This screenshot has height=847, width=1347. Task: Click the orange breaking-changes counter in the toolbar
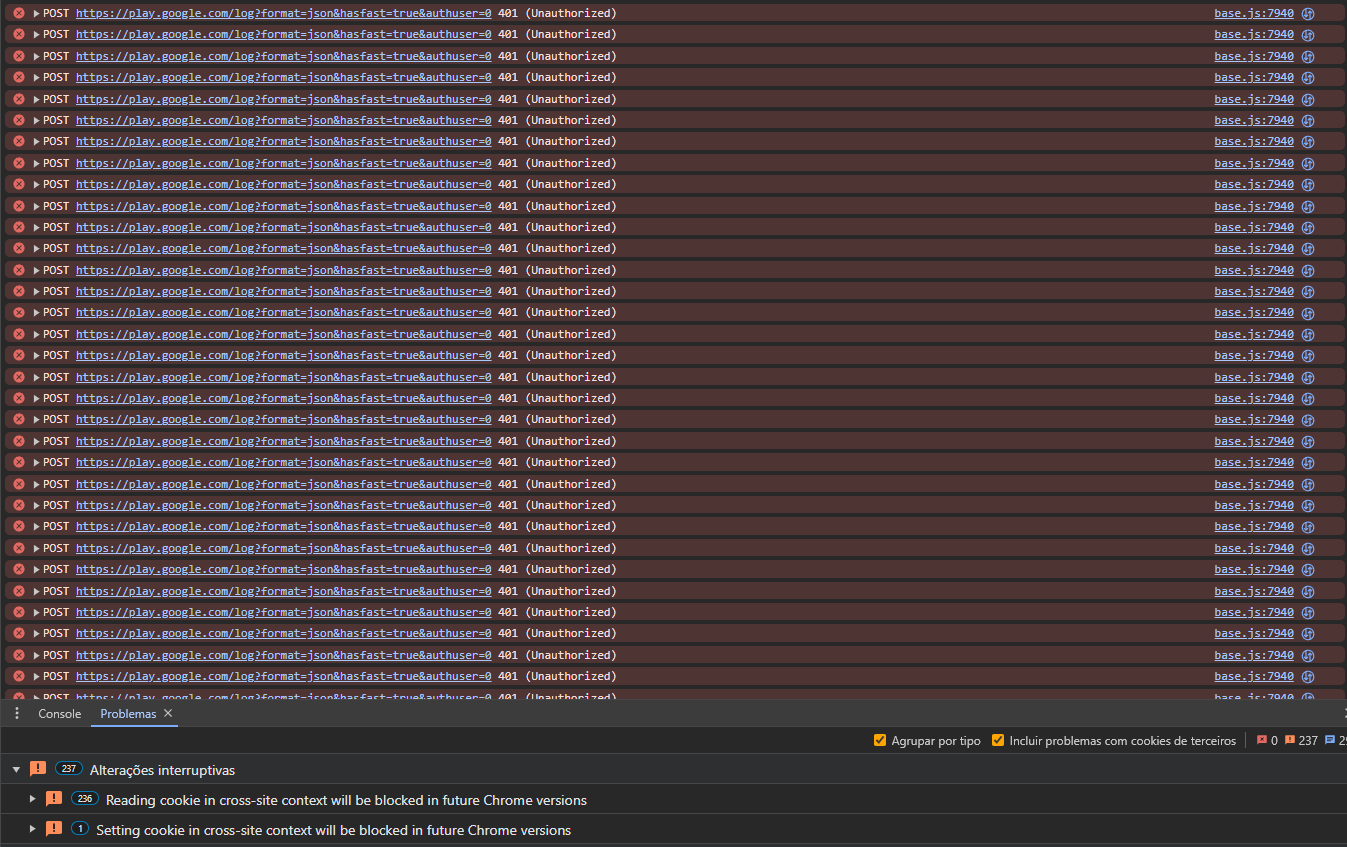[x=1301, y=741]
